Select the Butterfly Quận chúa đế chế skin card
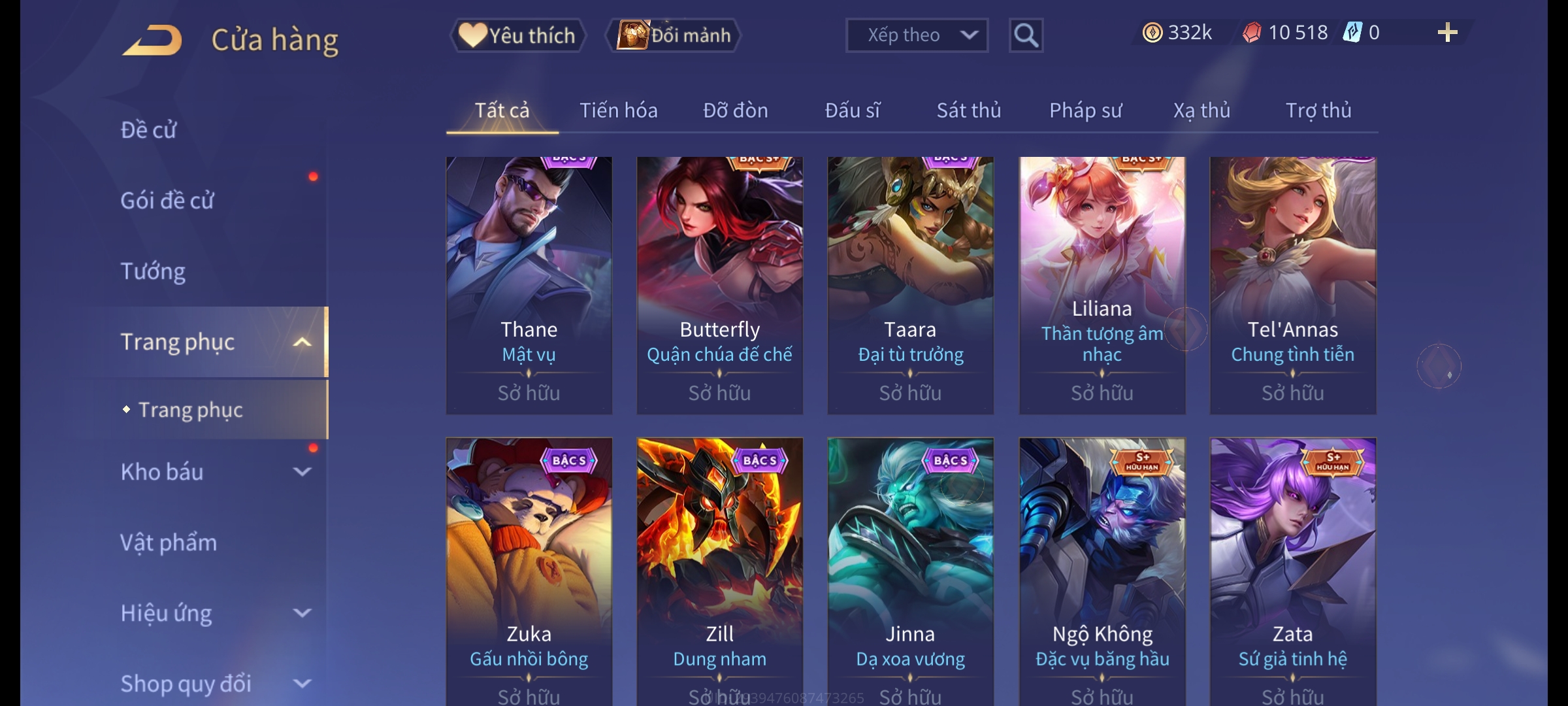The width and height of the screenshot is (1568, 706). pyautogui.click(x=719, y=285)
